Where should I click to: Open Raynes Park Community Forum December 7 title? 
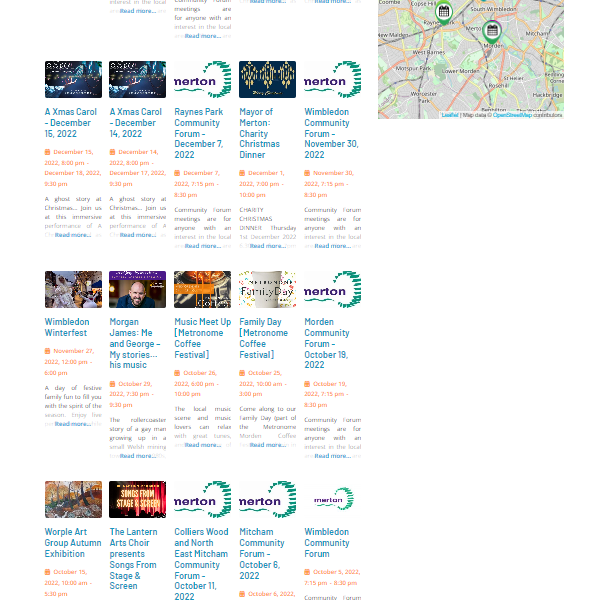click(x=199, y=133)
